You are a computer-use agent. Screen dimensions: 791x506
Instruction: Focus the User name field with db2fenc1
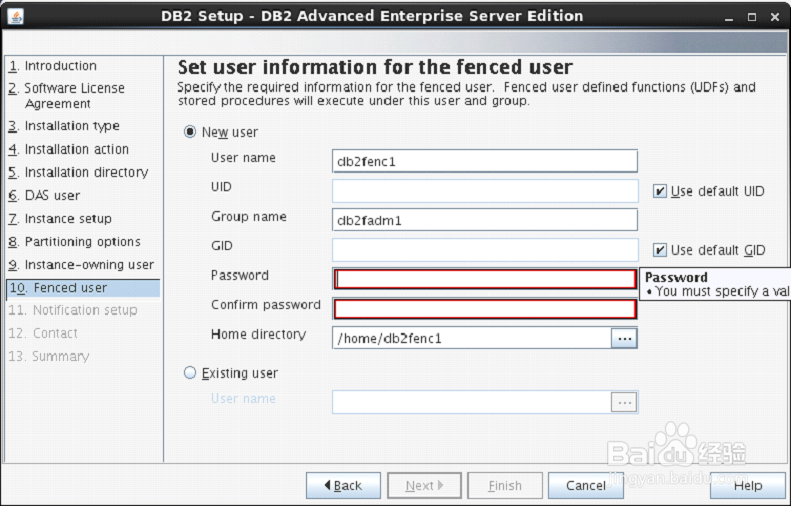coord(485,161)
